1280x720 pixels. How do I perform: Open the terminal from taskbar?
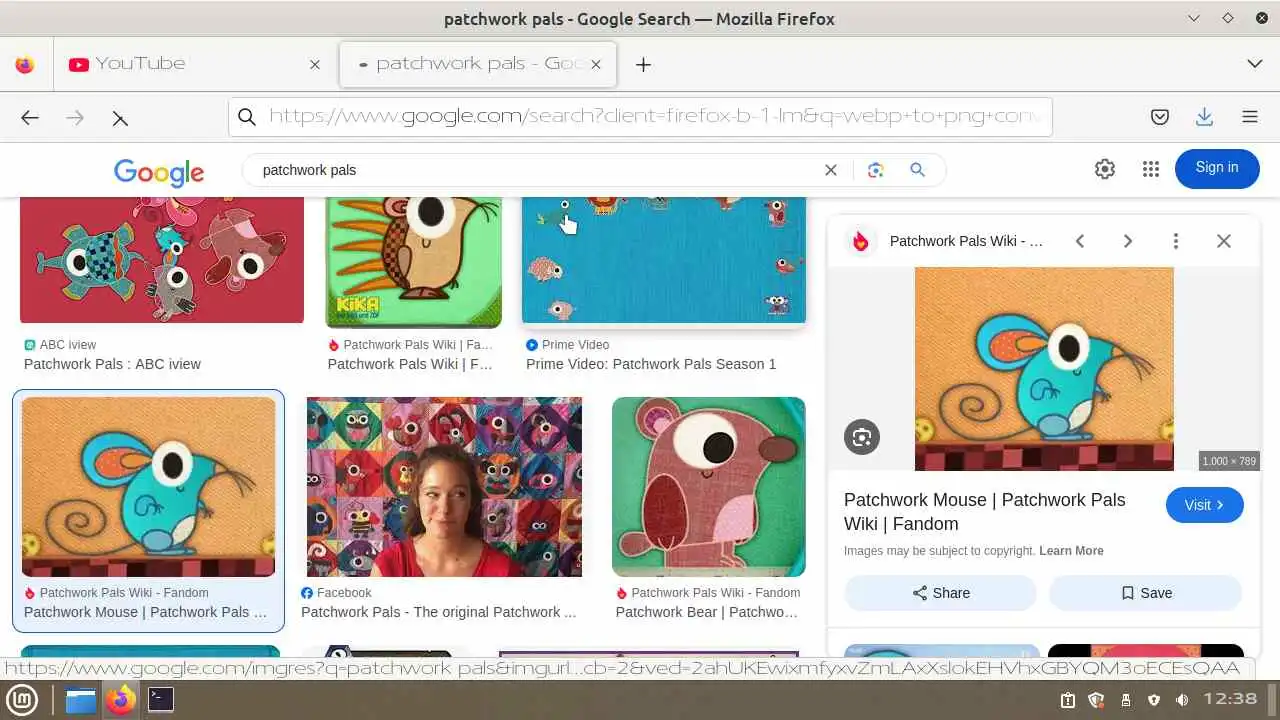[x=161, y=700]
